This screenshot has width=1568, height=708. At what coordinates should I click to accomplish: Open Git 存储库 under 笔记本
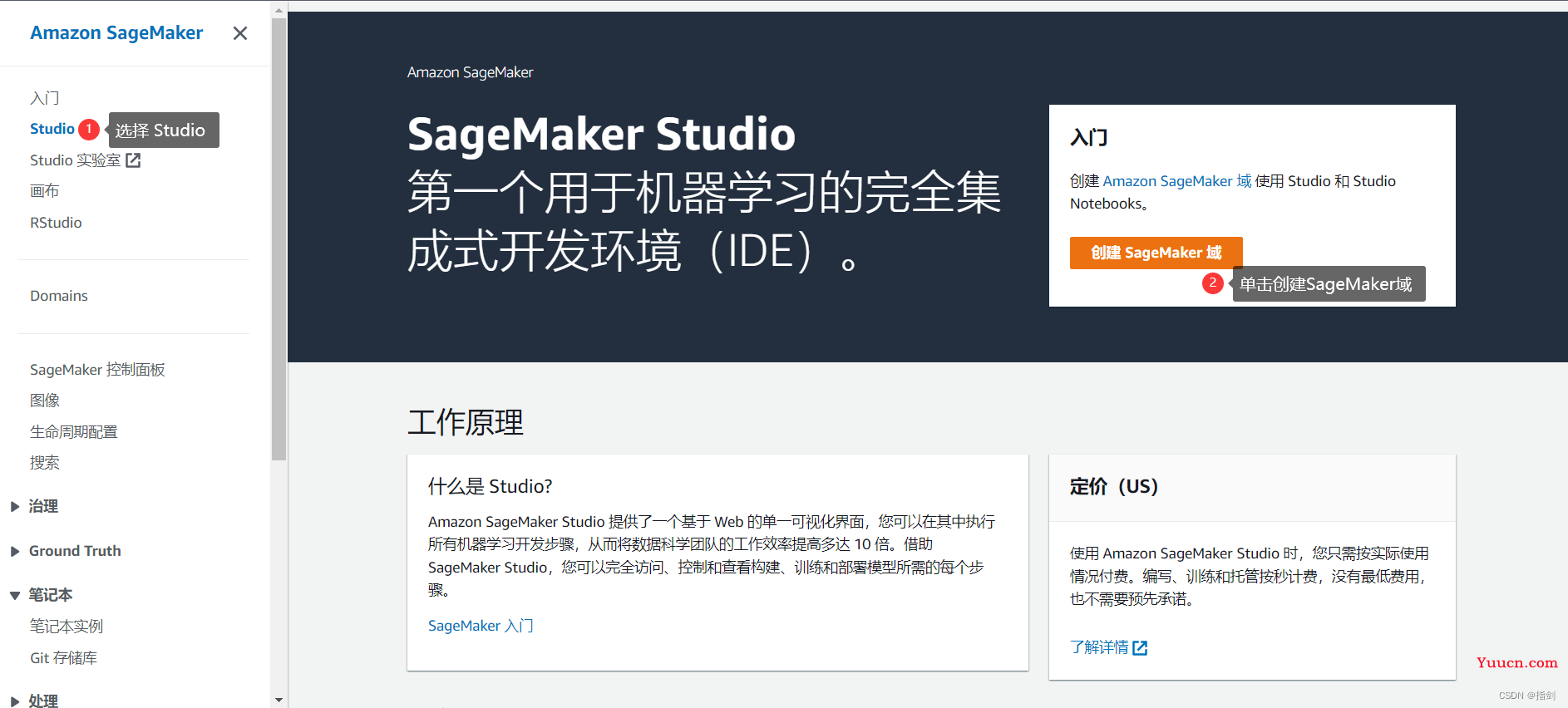(x=64, y=658)
